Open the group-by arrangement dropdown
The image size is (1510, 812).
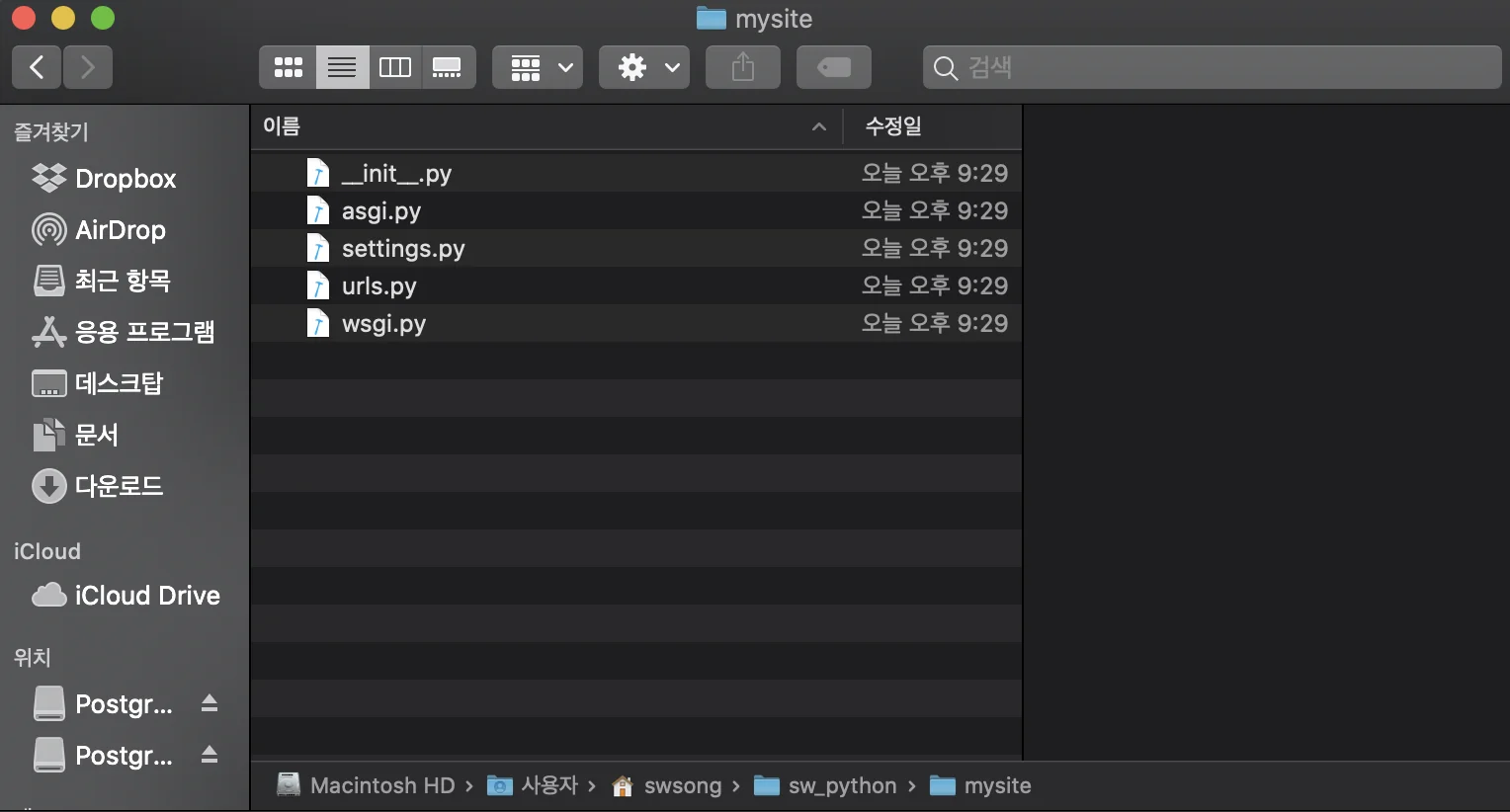(538, 67)
